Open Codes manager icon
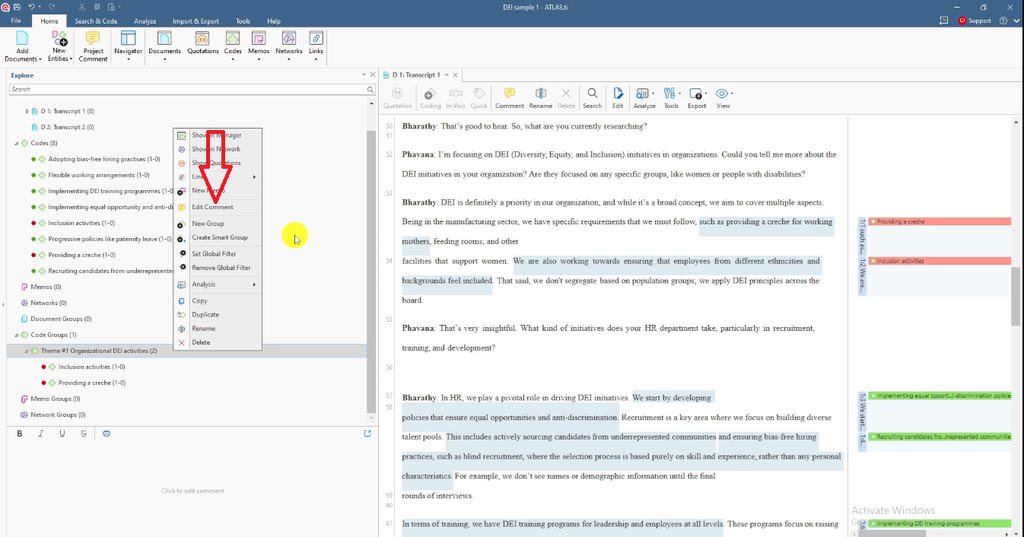The image size is (1024, 537). [x=232, y=46]
